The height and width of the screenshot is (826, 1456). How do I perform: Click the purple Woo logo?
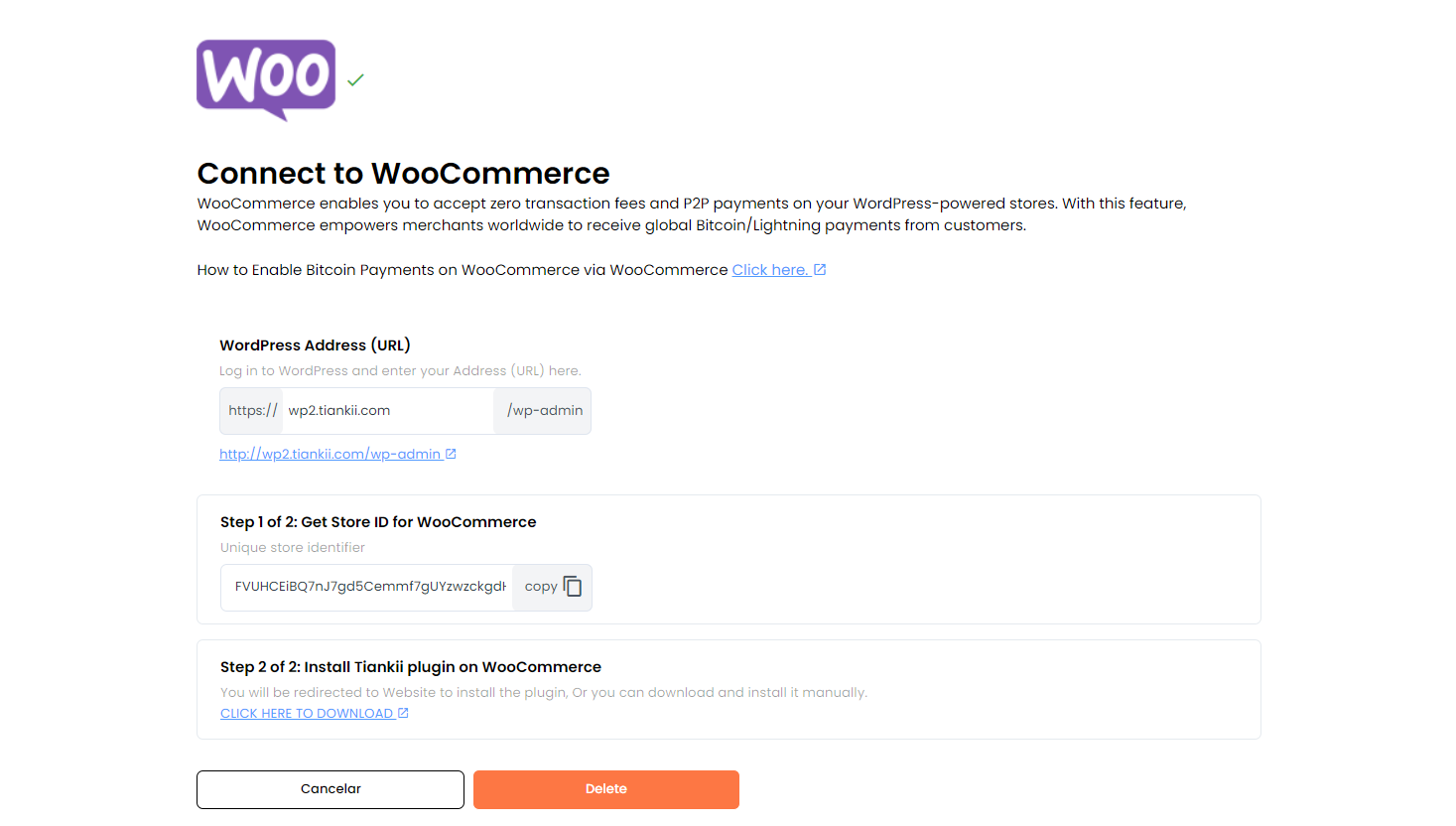[x=266, y=78]
